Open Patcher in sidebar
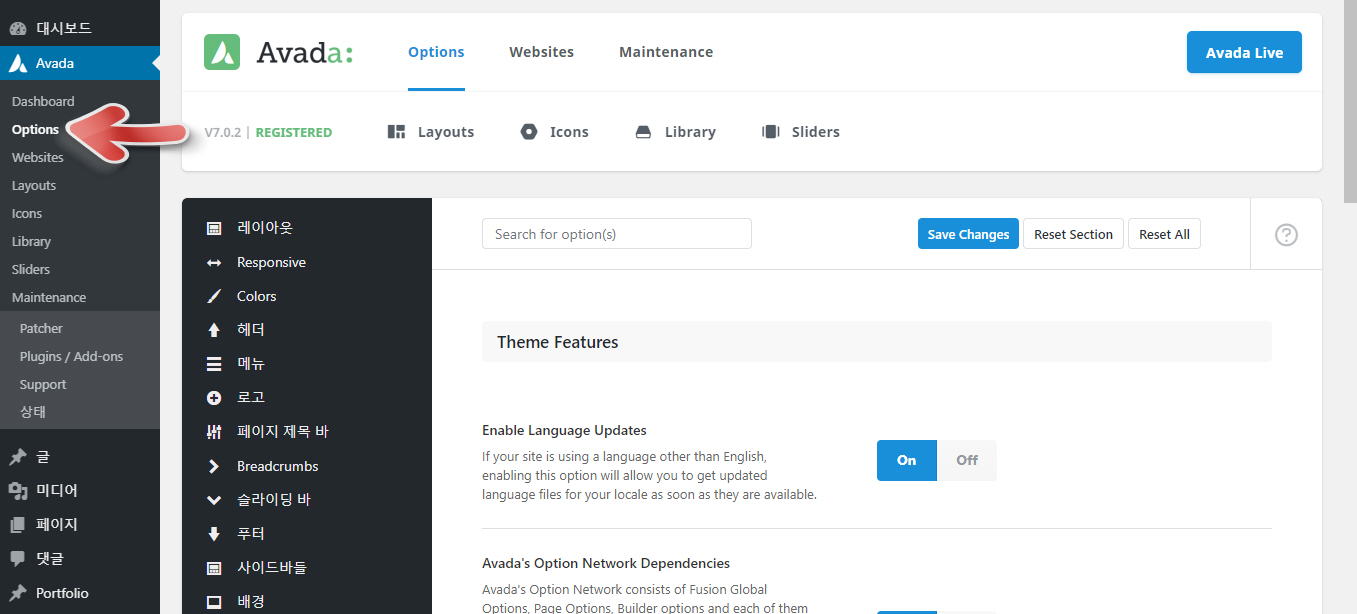The height and width of the screenshot is (614, 1357). 41,328
